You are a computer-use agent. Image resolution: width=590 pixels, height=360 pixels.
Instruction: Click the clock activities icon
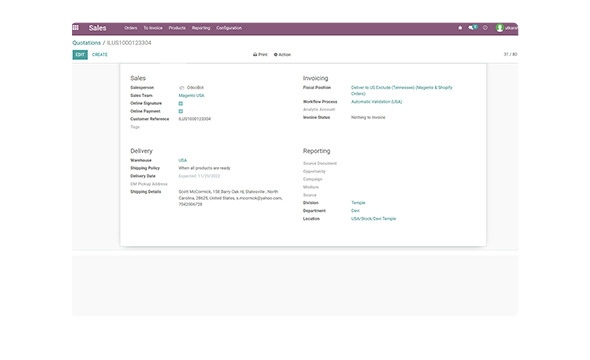pyautogui.click(x=485, y=27)
